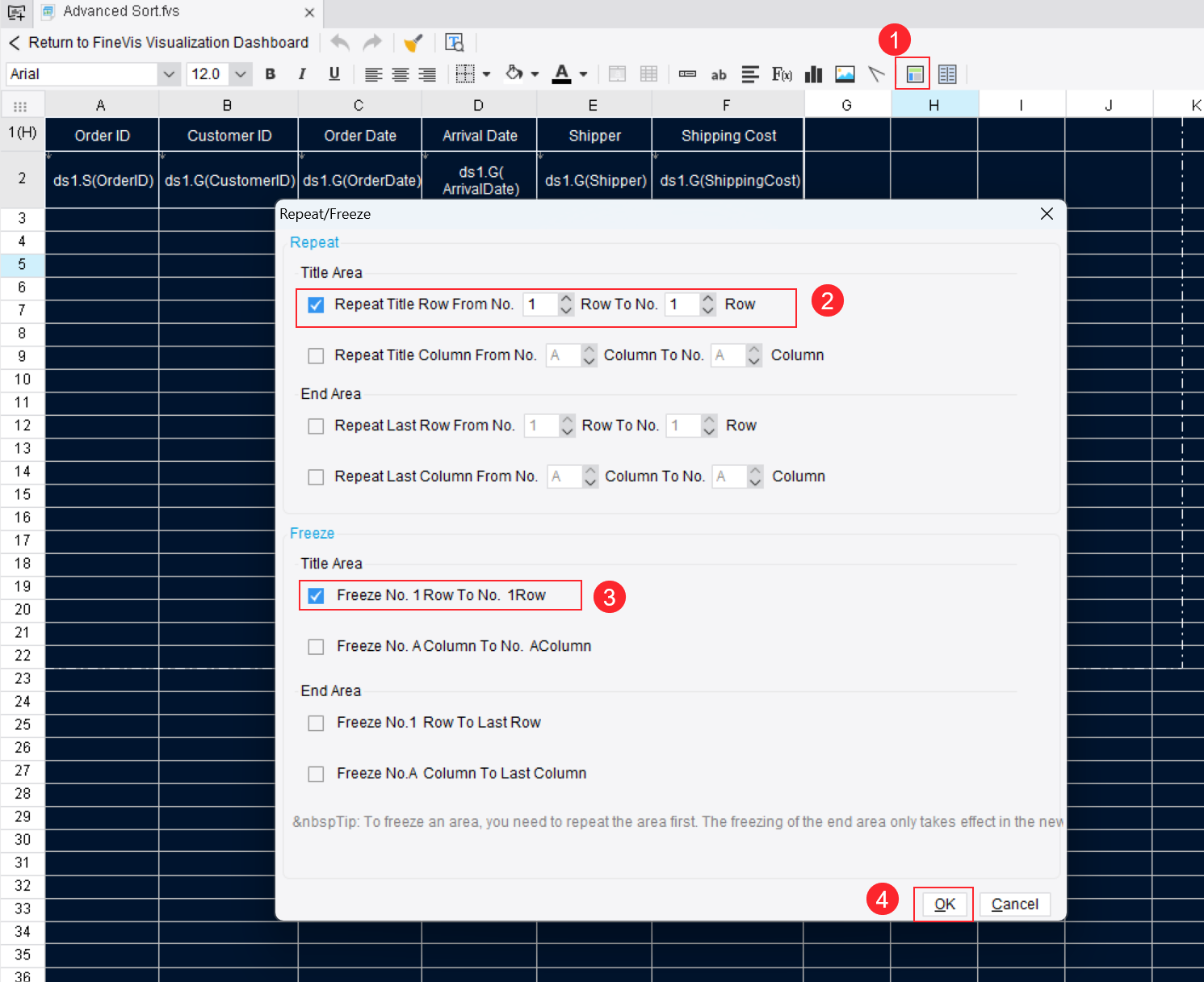Click the format painter brush icon
Screen dimensions: 1204x982
(x=413, y=43)
